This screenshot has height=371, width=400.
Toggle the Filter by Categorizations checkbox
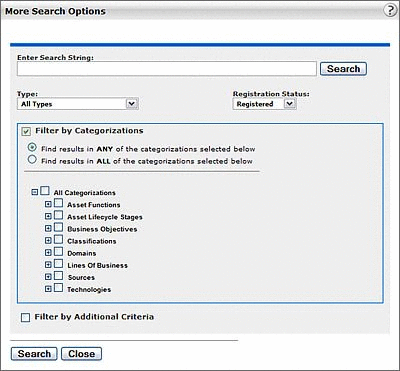click(x=26, y=131)
